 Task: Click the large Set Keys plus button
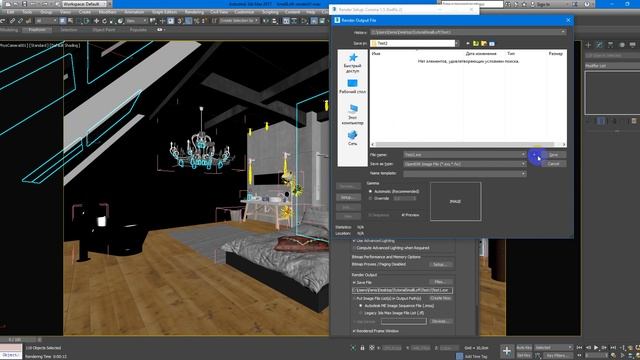(507, 351)
